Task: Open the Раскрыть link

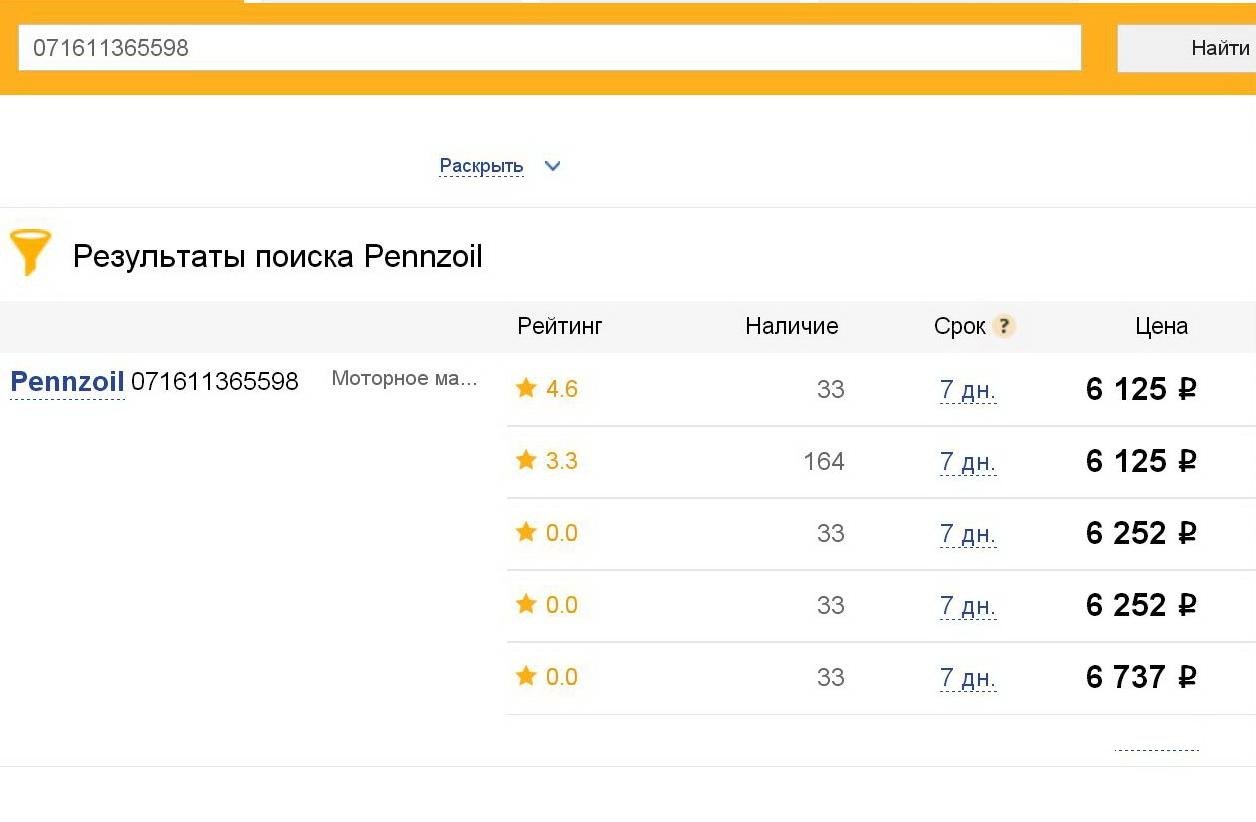Action: [x=481, y=166]
